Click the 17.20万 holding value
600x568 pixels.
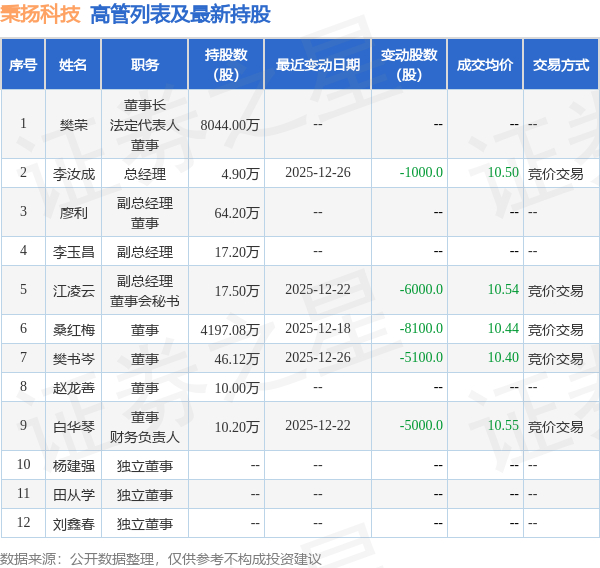[x=237, y=252]
